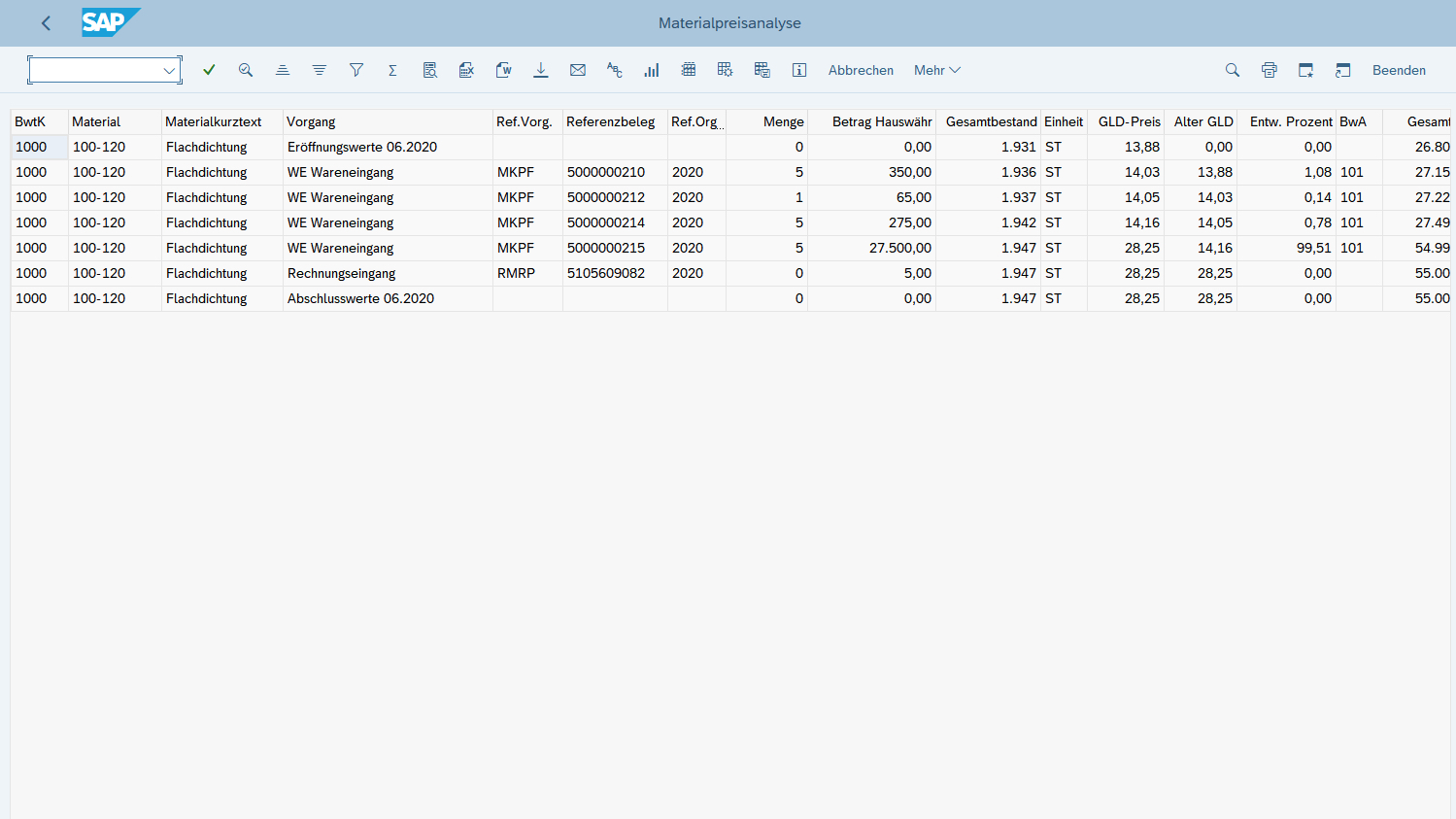Send list via mail envelope icon
This screenshot has width=1456, height=819.
578,70
